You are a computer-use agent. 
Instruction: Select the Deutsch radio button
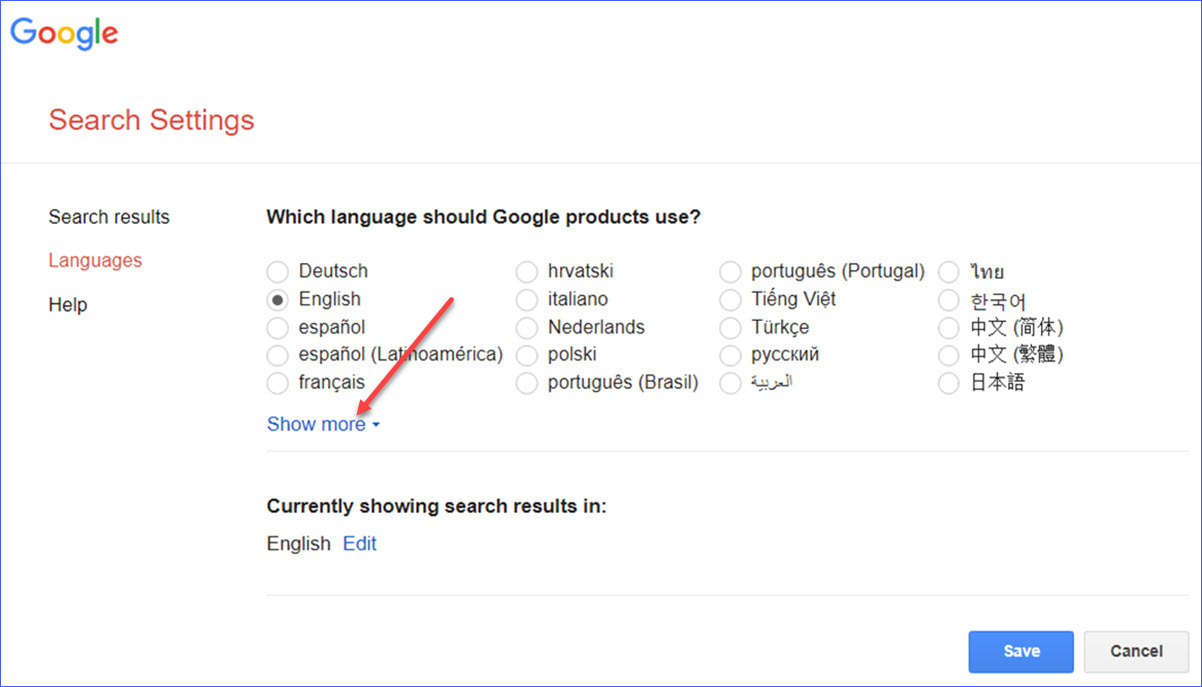277,271
